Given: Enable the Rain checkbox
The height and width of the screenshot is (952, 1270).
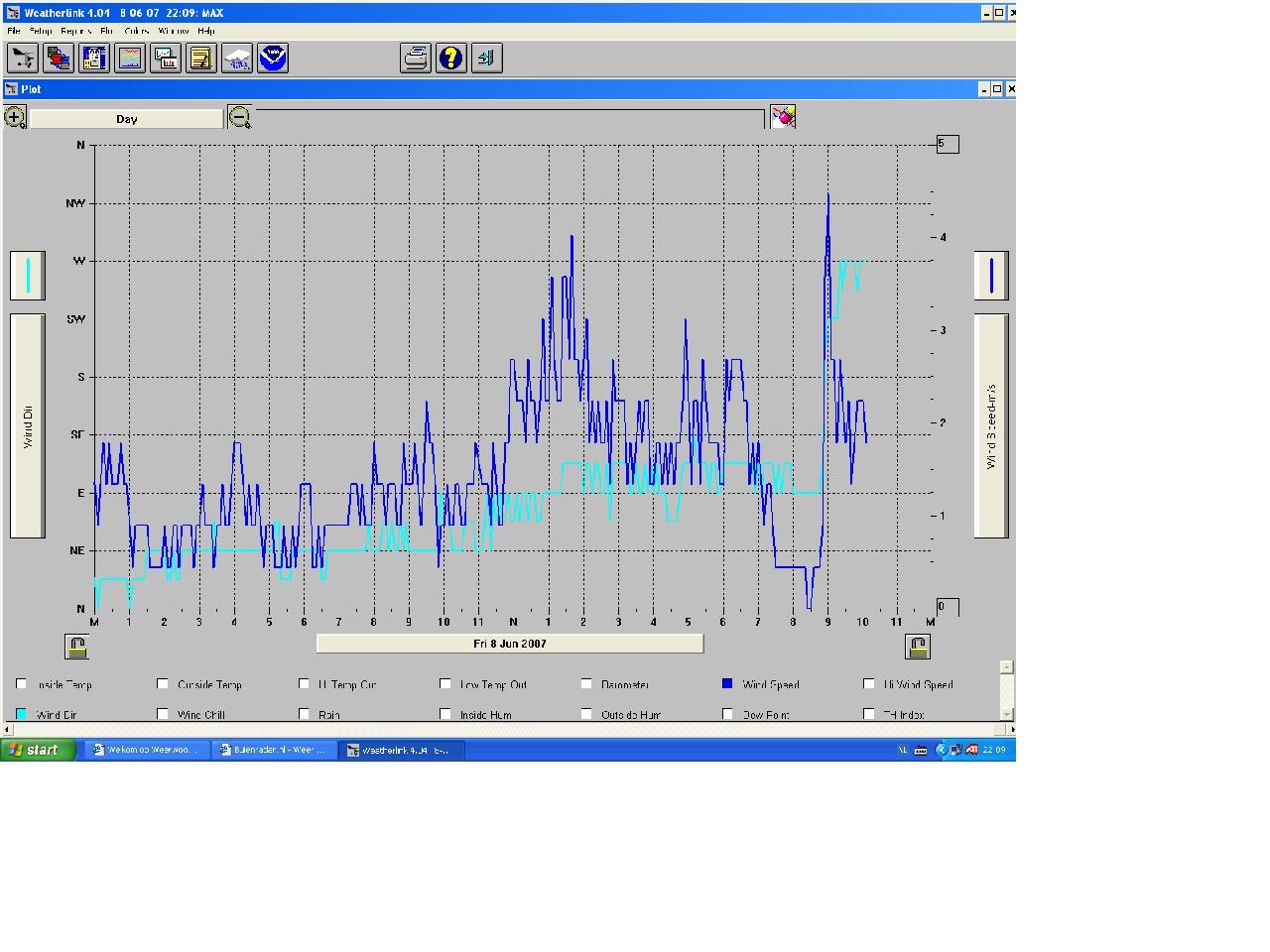Looking at the screenshot, I should [305, 713].
